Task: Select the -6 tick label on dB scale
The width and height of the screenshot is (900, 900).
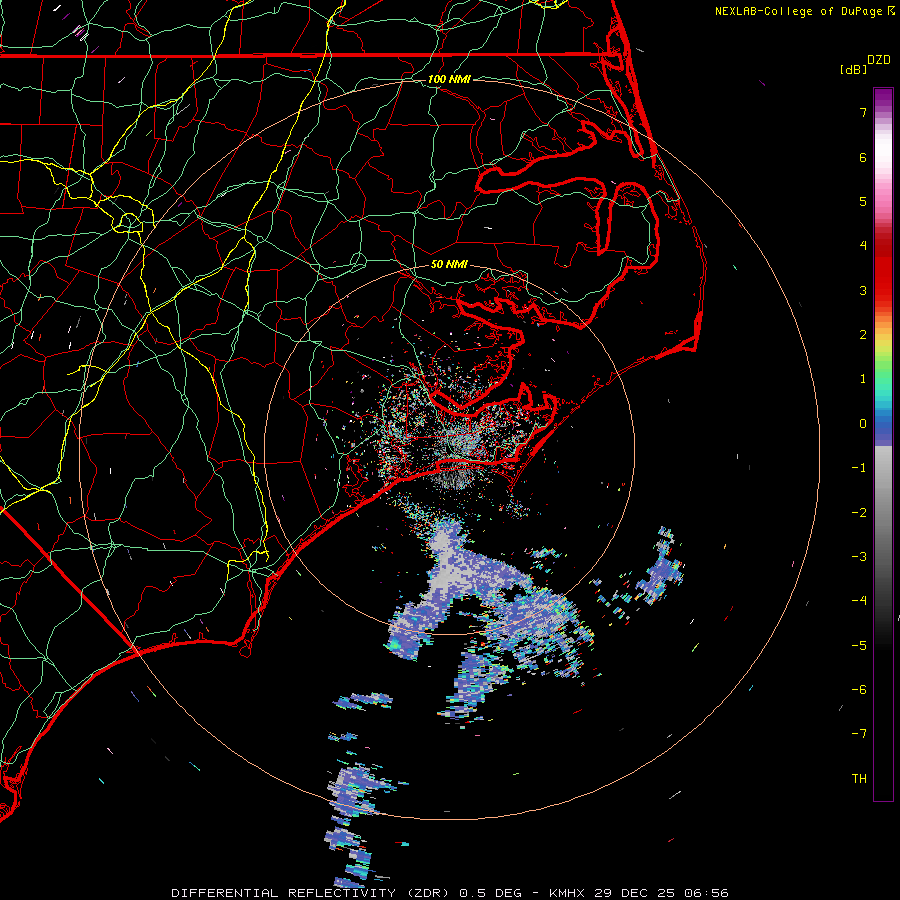Action: 859,690
